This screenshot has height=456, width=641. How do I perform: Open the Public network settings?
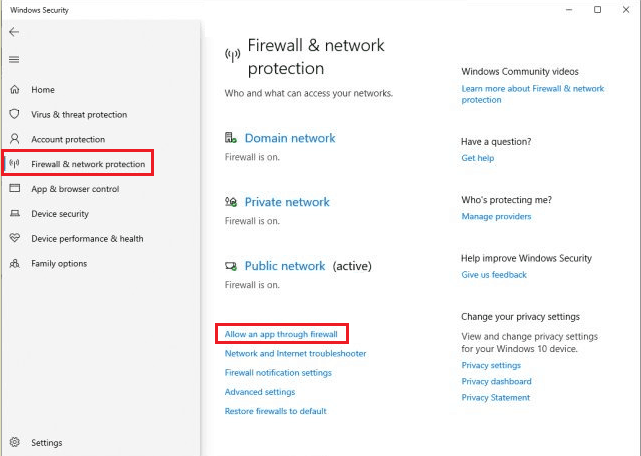coord(284,266)
